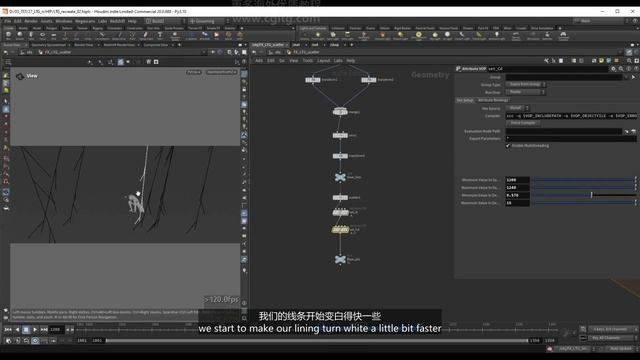Click the network editor search icon
The height and width of the screenshot is (360, 640).
coord(629,60)
